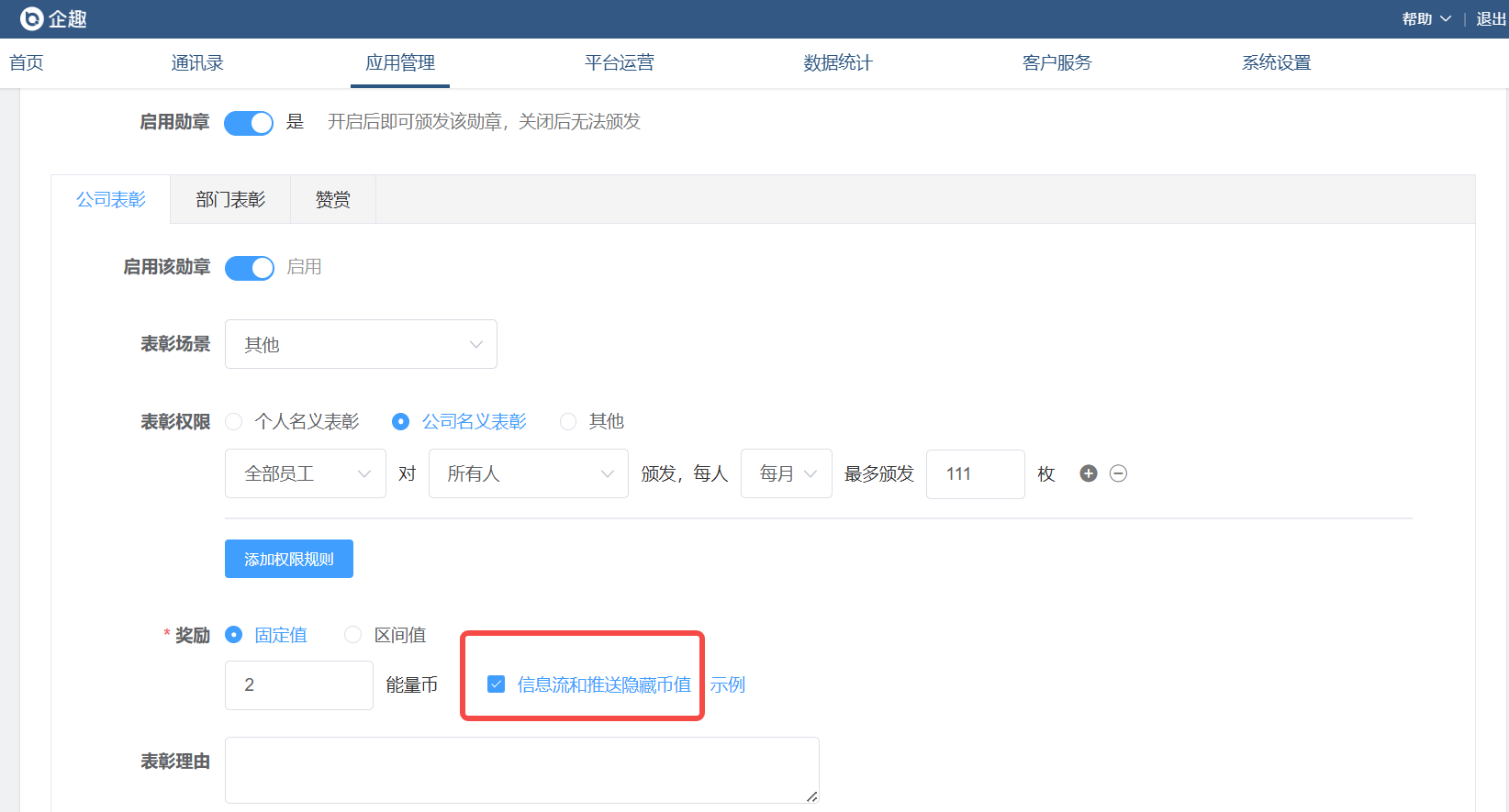This screenshot has width=1509, height=812.
Task: Toggle the 启用勋章 switch
Action: 249,123
